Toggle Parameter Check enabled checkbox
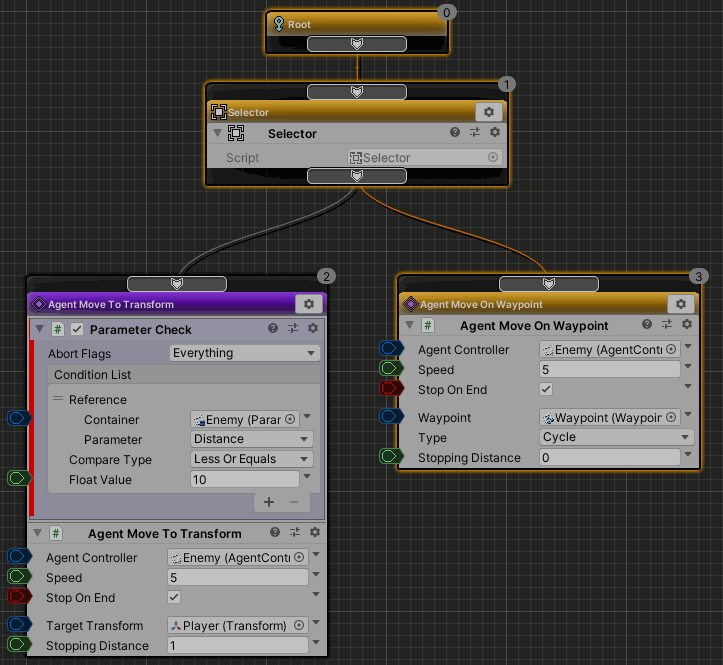The width and height of the screenshot is (723, 665). tap(77, 329)
